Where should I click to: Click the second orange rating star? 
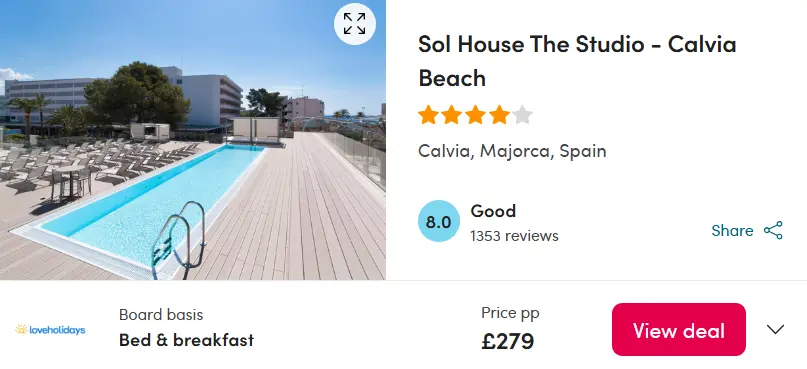[451, 115]
